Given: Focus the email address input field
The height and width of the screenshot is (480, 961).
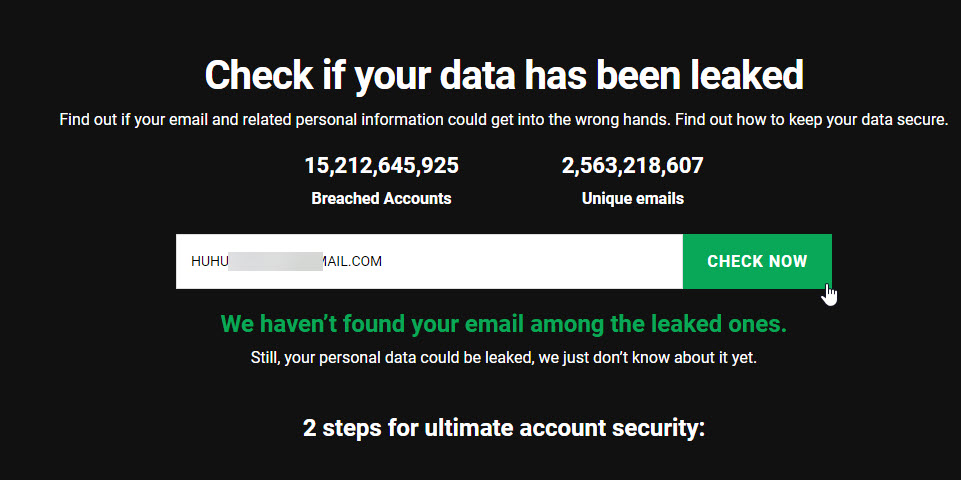Looking at the screenshot, I should (430, 262).
